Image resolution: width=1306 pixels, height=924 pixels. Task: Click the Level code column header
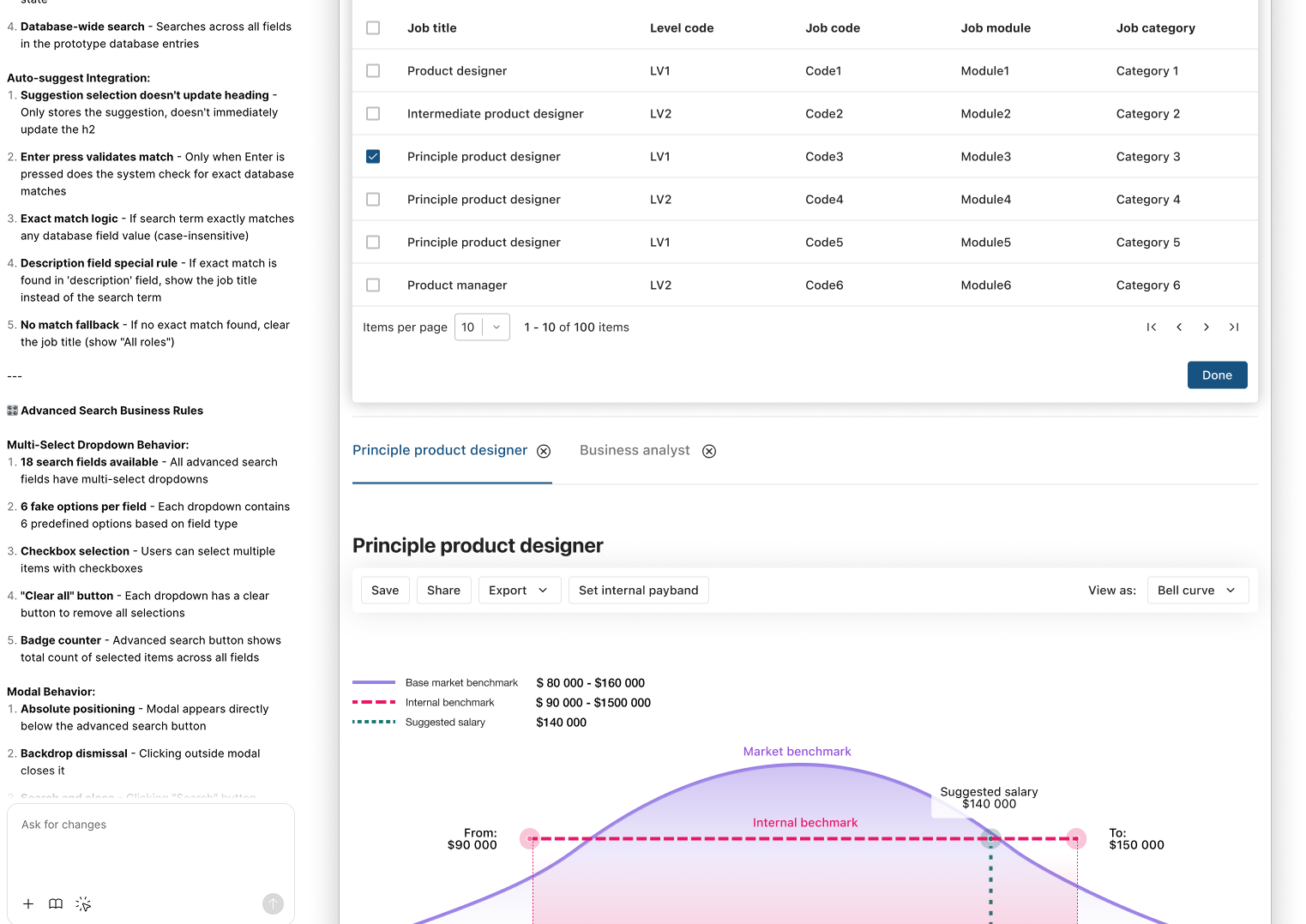click(x=682, y=27)
